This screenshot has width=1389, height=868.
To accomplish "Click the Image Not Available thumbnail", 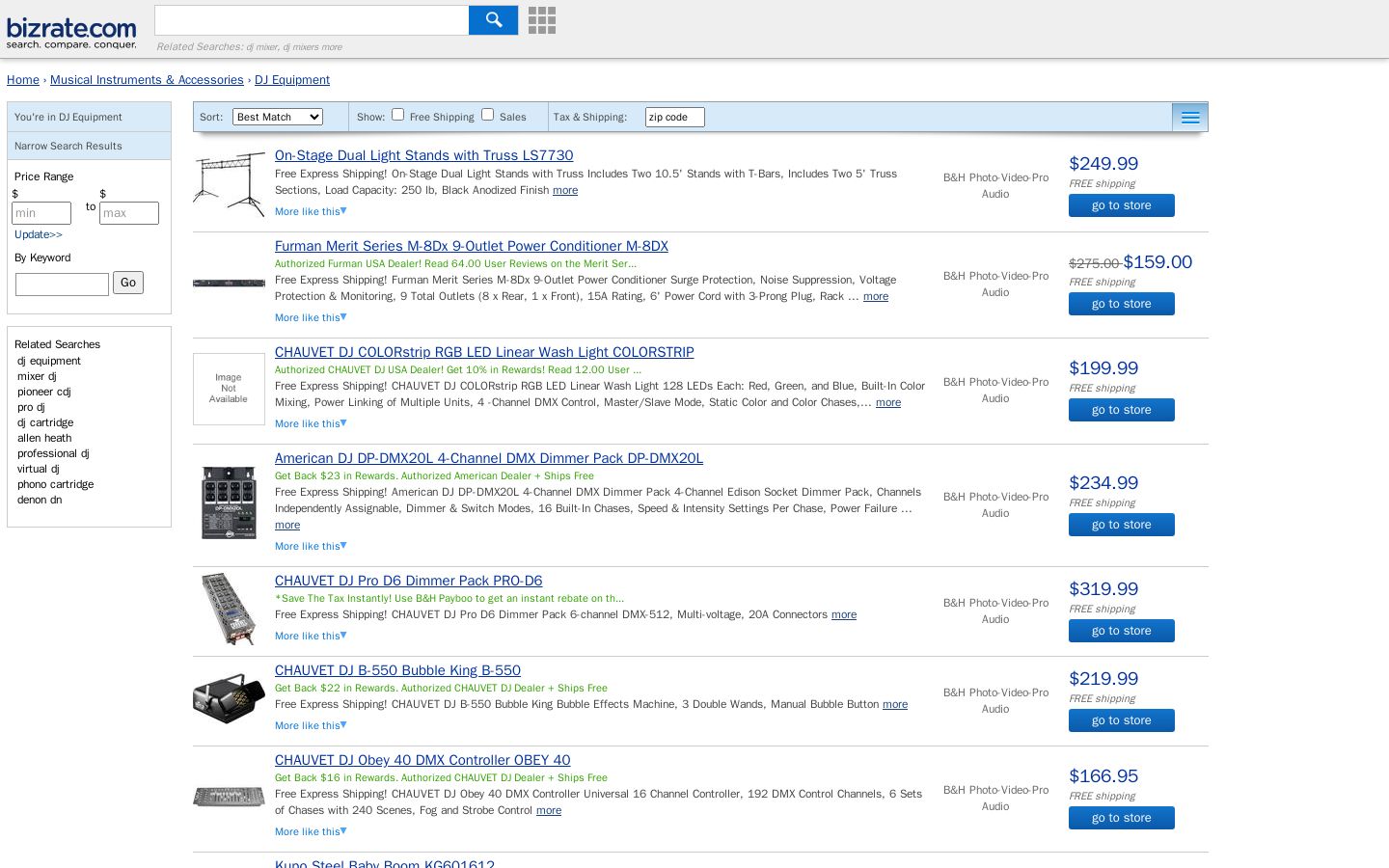I will point(229,389).
